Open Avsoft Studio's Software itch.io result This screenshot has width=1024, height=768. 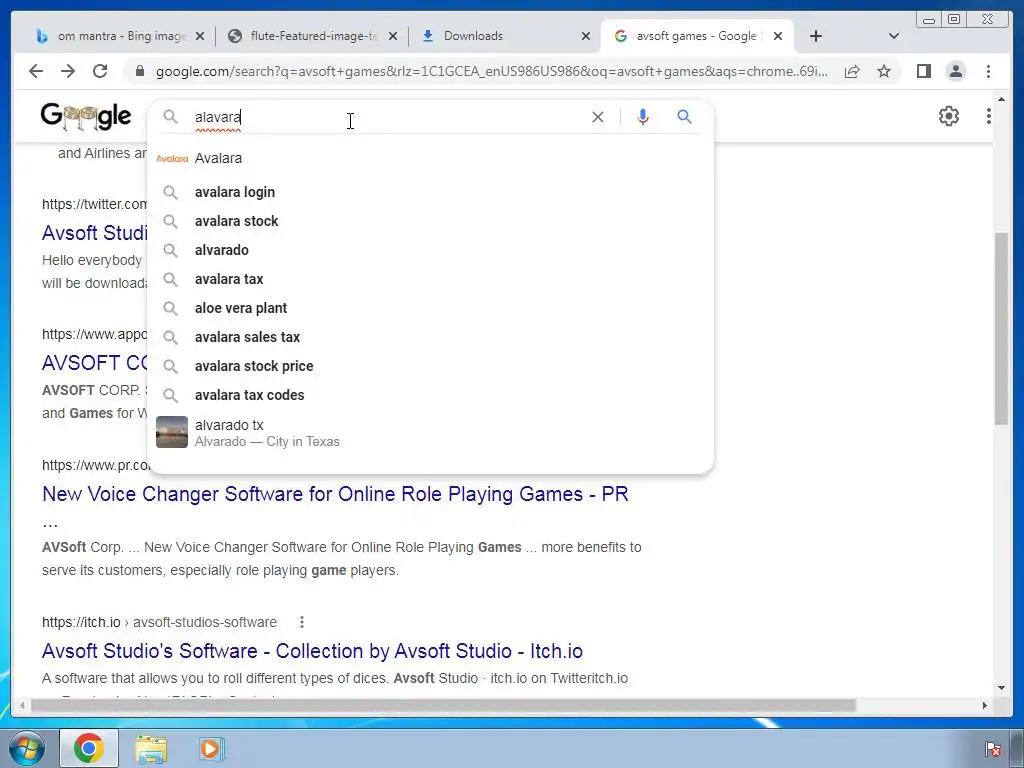[x=312, y=651]
